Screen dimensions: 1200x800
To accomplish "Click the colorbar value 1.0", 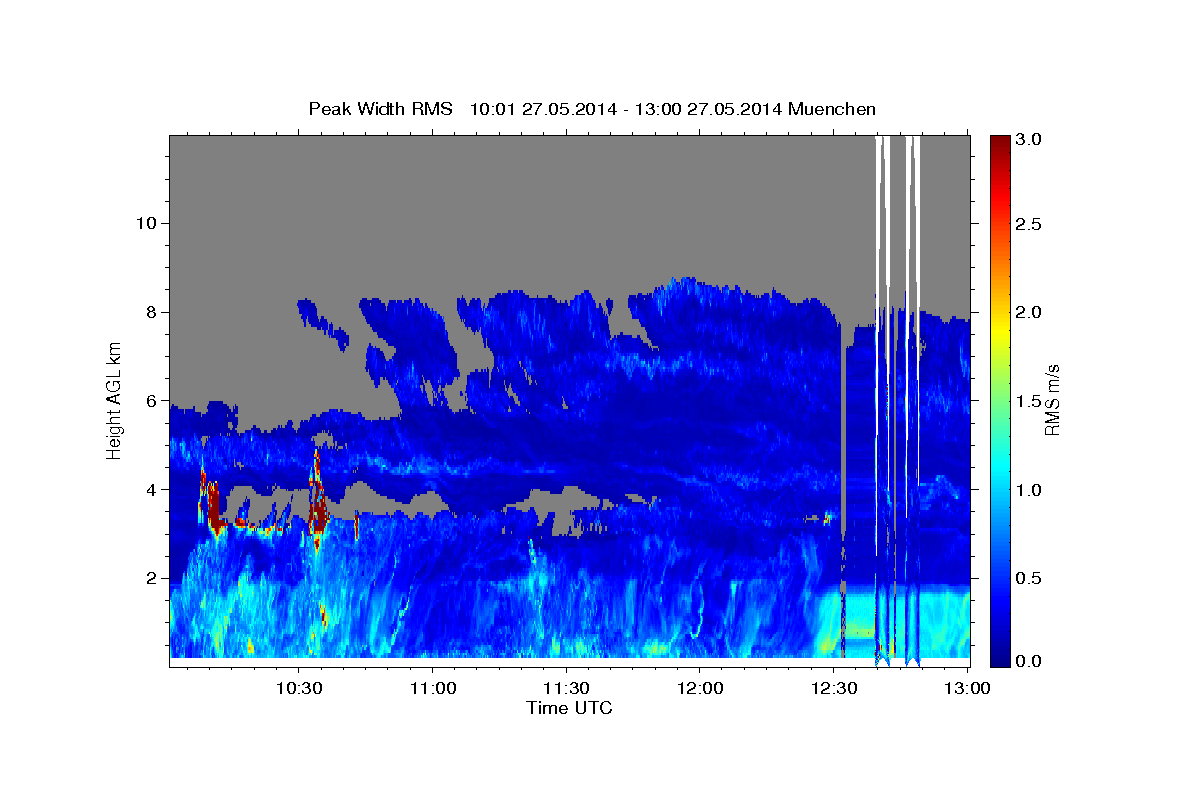I will [1028, 490].
